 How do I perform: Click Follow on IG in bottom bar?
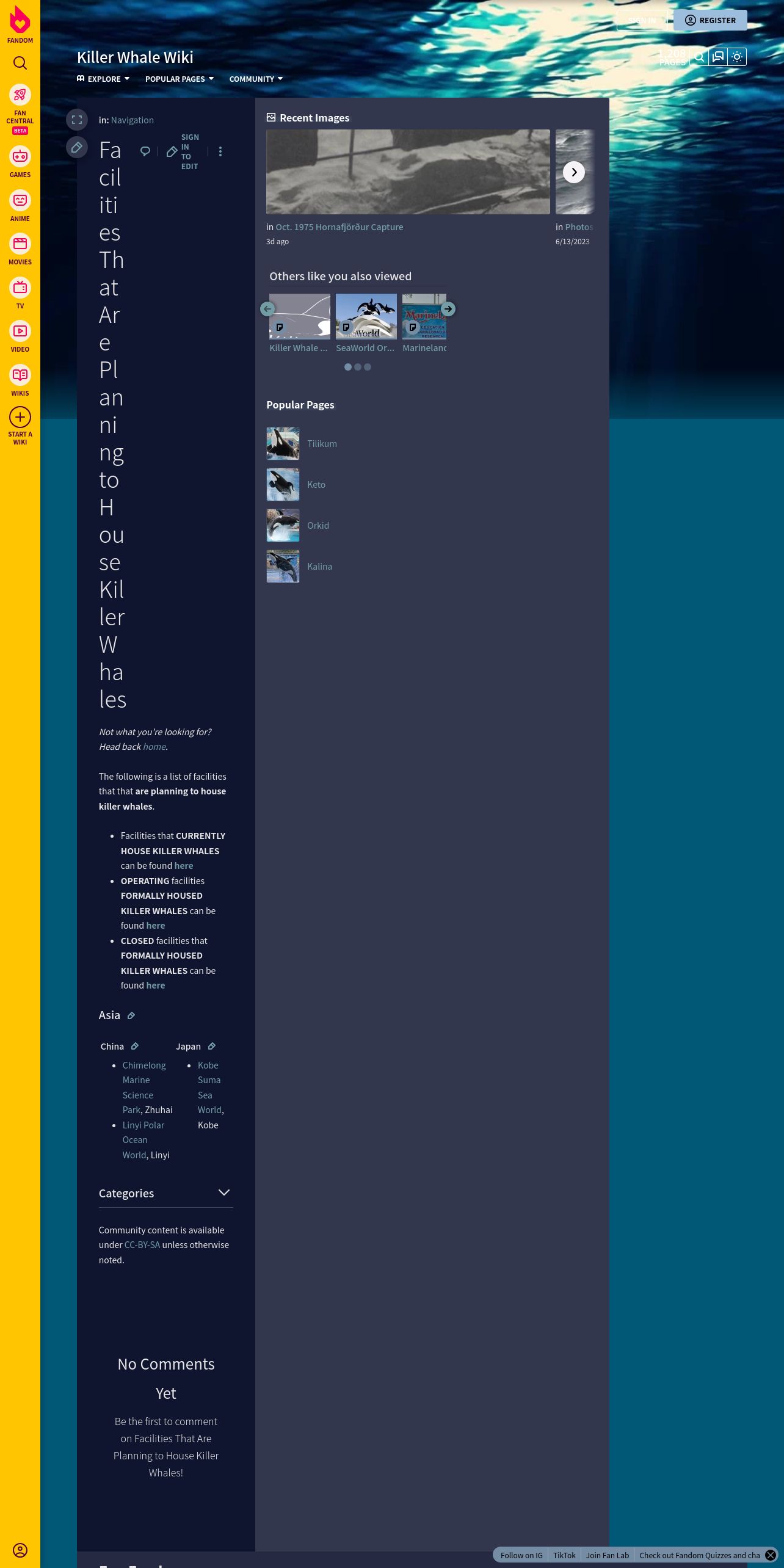521,1555
